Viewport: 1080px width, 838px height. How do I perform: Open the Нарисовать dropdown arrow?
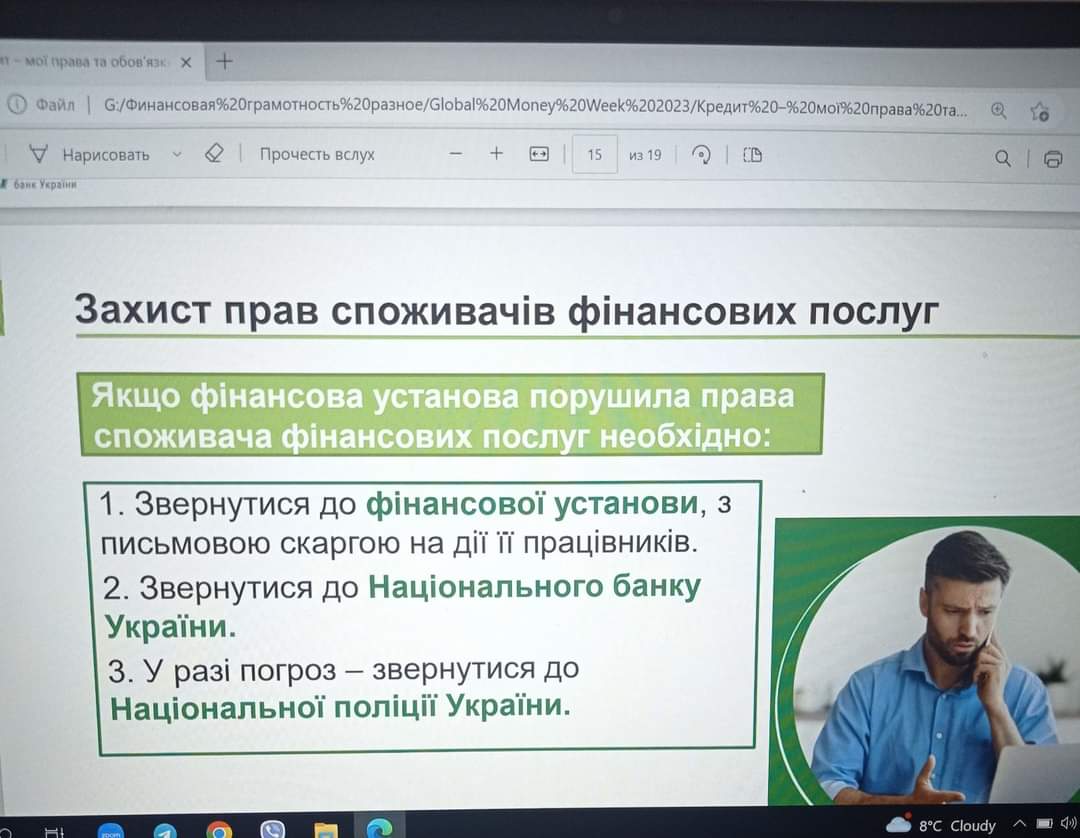(x=177, y=154)
